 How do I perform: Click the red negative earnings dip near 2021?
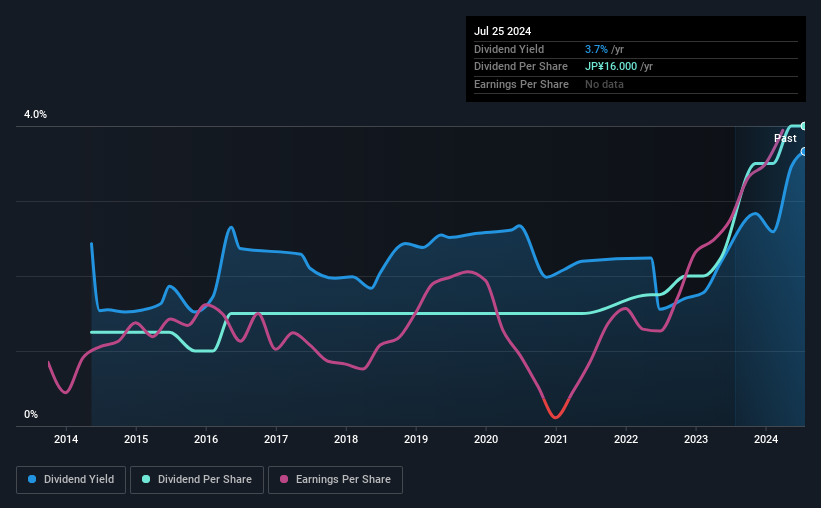point(556,410)
